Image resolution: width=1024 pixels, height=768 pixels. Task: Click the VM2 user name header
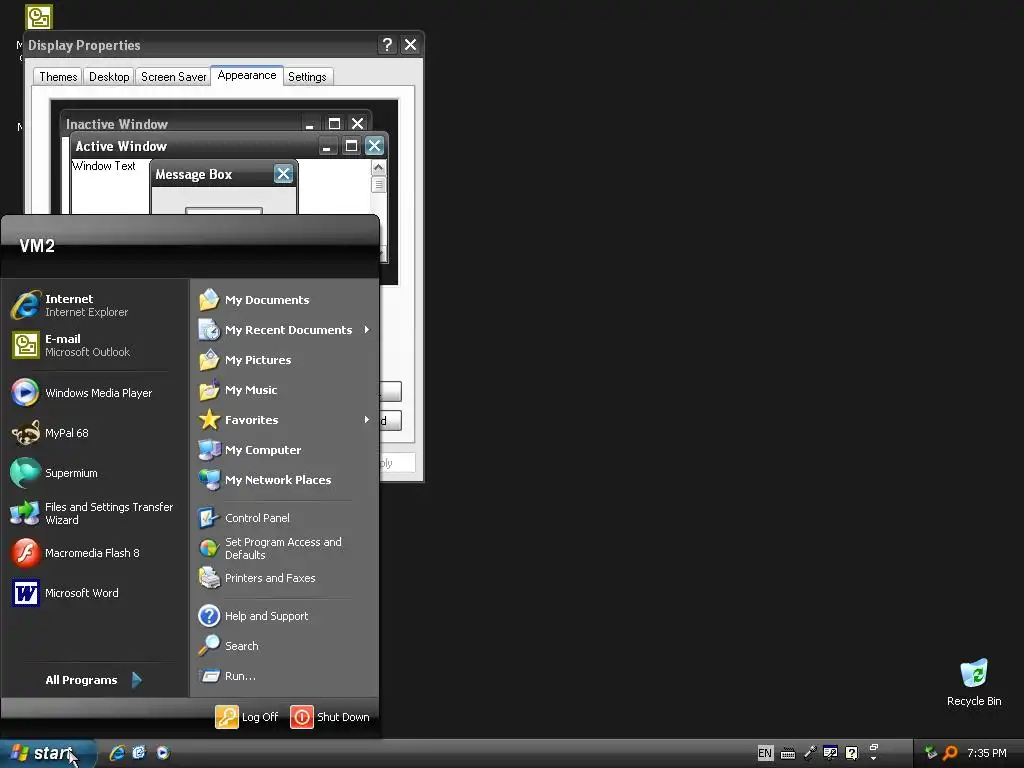tap(37, 246)
